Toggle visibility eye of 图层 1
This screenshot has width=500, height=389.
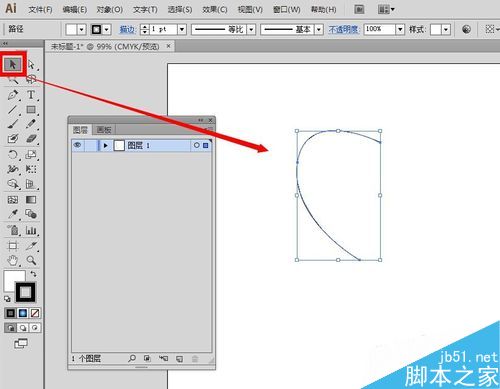(77, 145)
